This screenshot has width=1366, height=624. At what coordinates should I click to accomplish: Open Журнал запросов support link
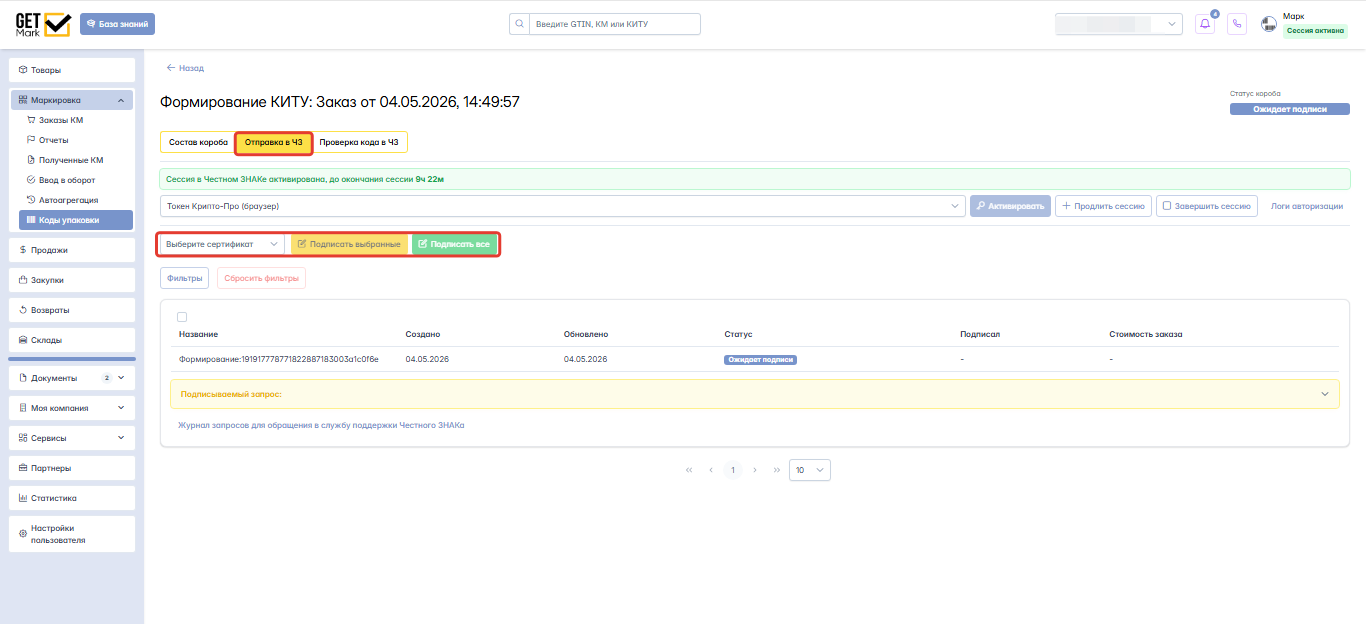[x=321, y=425]
